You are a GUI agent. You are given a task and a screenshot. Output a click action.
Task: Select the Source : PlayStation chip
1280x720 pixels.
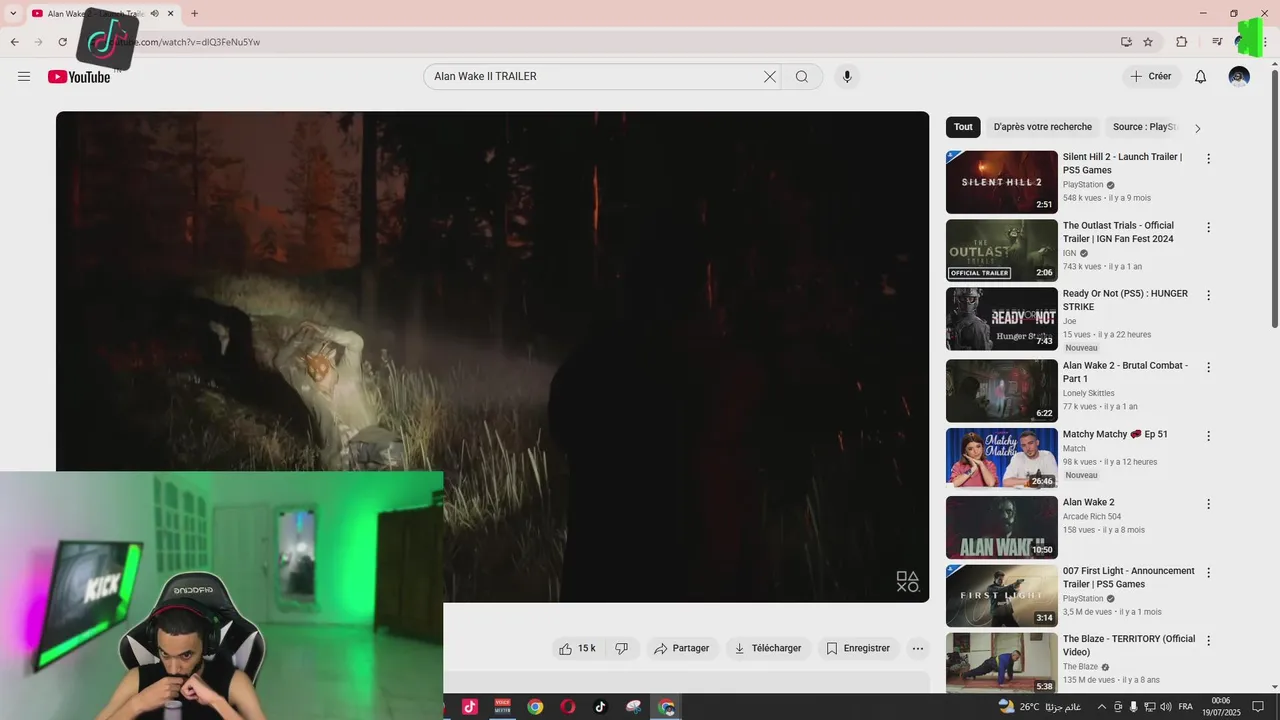coord(1145,127)
